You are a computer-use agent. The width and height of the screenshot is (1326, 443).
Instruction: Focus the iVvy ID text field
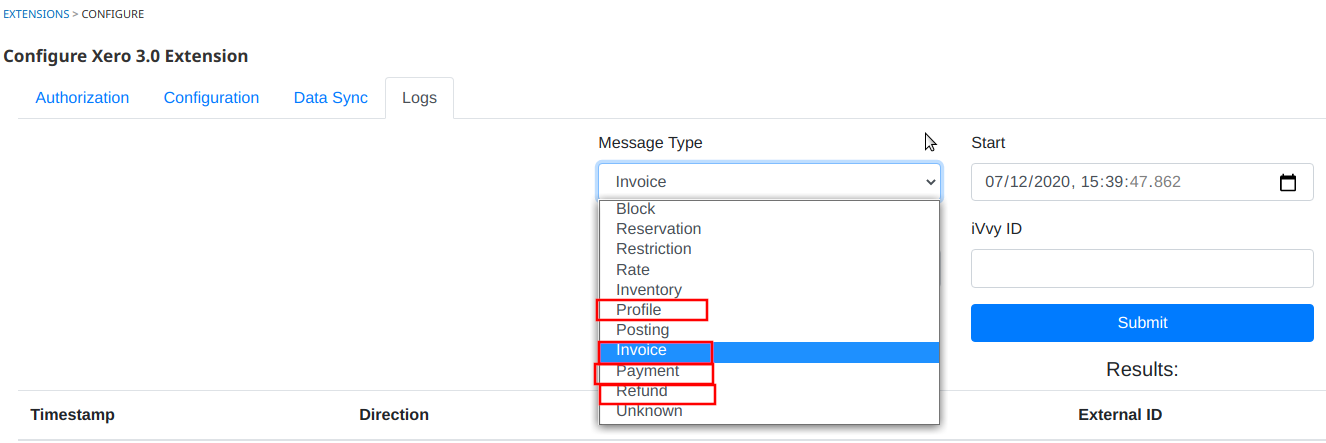click(1142, 268)
